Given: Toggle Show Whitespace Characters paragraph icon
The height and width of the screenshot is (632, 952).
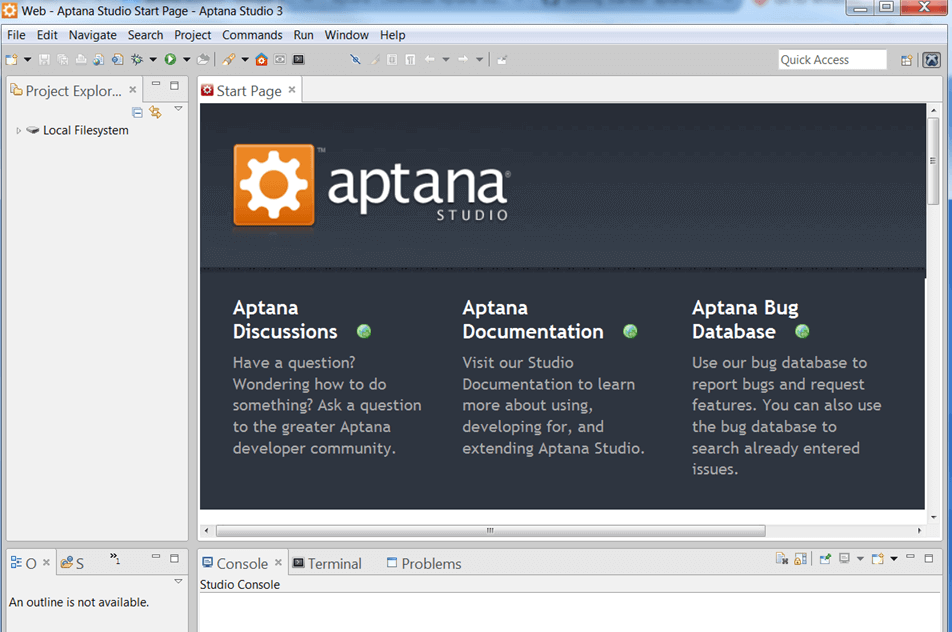Looking at the screenshot, I should tap(410, 60).
